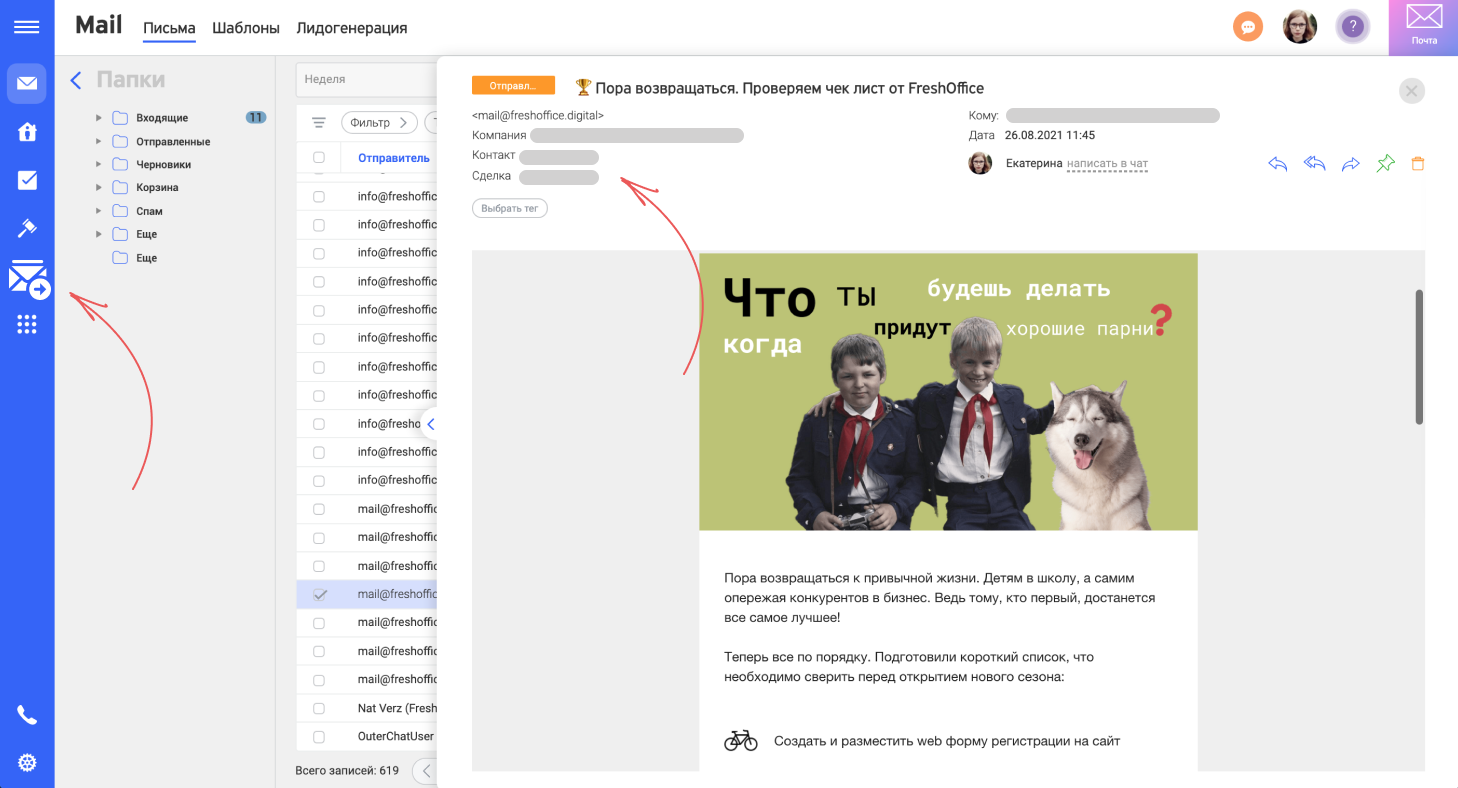Pin the email with the green pin icon
This screenshot has width=1458, height=788.
[1385, 163]
